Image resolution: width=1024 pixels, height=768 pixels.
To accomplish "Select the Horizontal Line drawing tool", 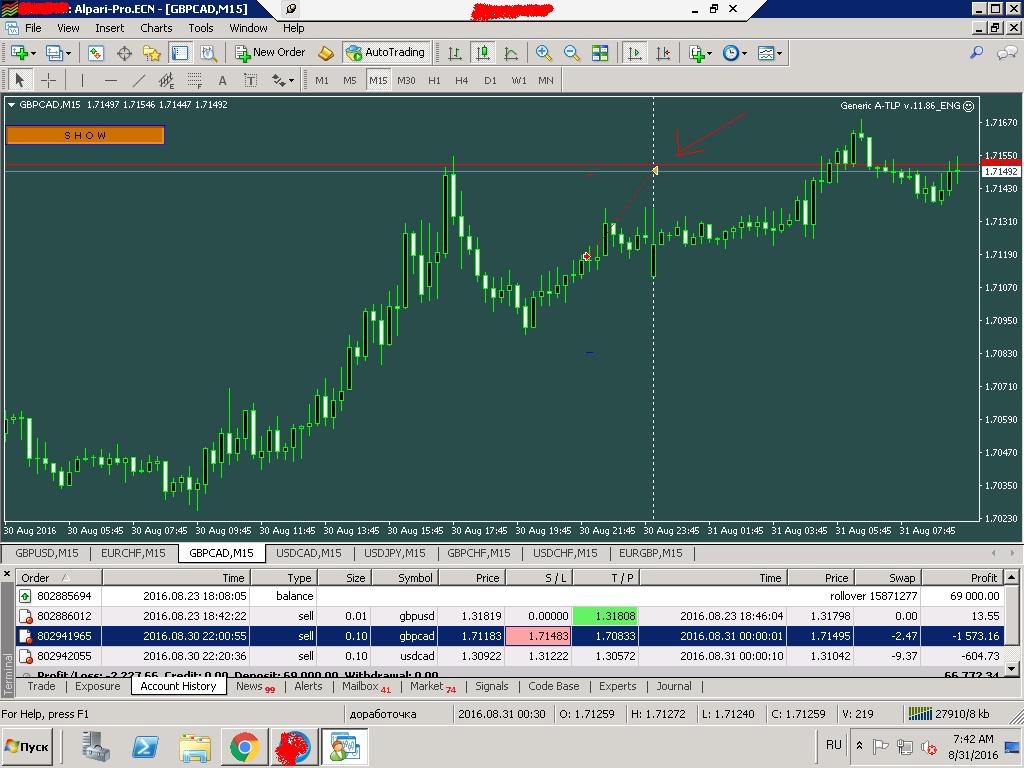I will tap(110, 80).
